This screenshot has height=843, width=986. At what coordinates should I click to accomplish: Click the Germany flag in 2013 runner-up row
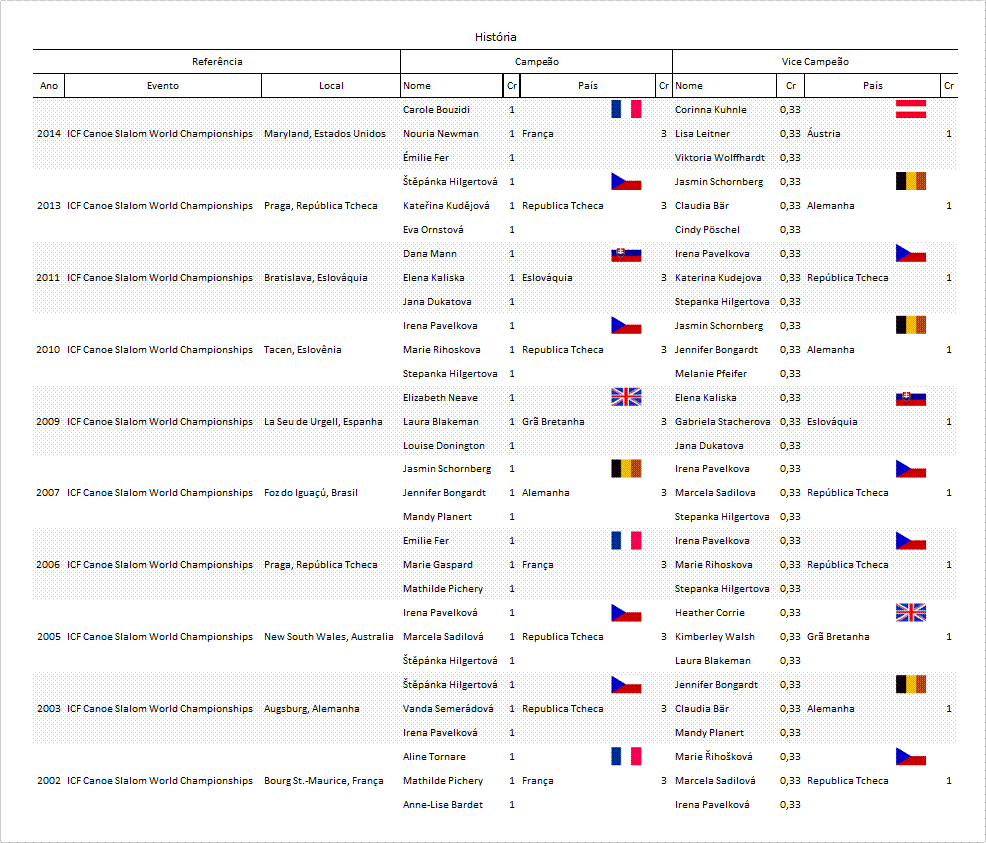911,181
